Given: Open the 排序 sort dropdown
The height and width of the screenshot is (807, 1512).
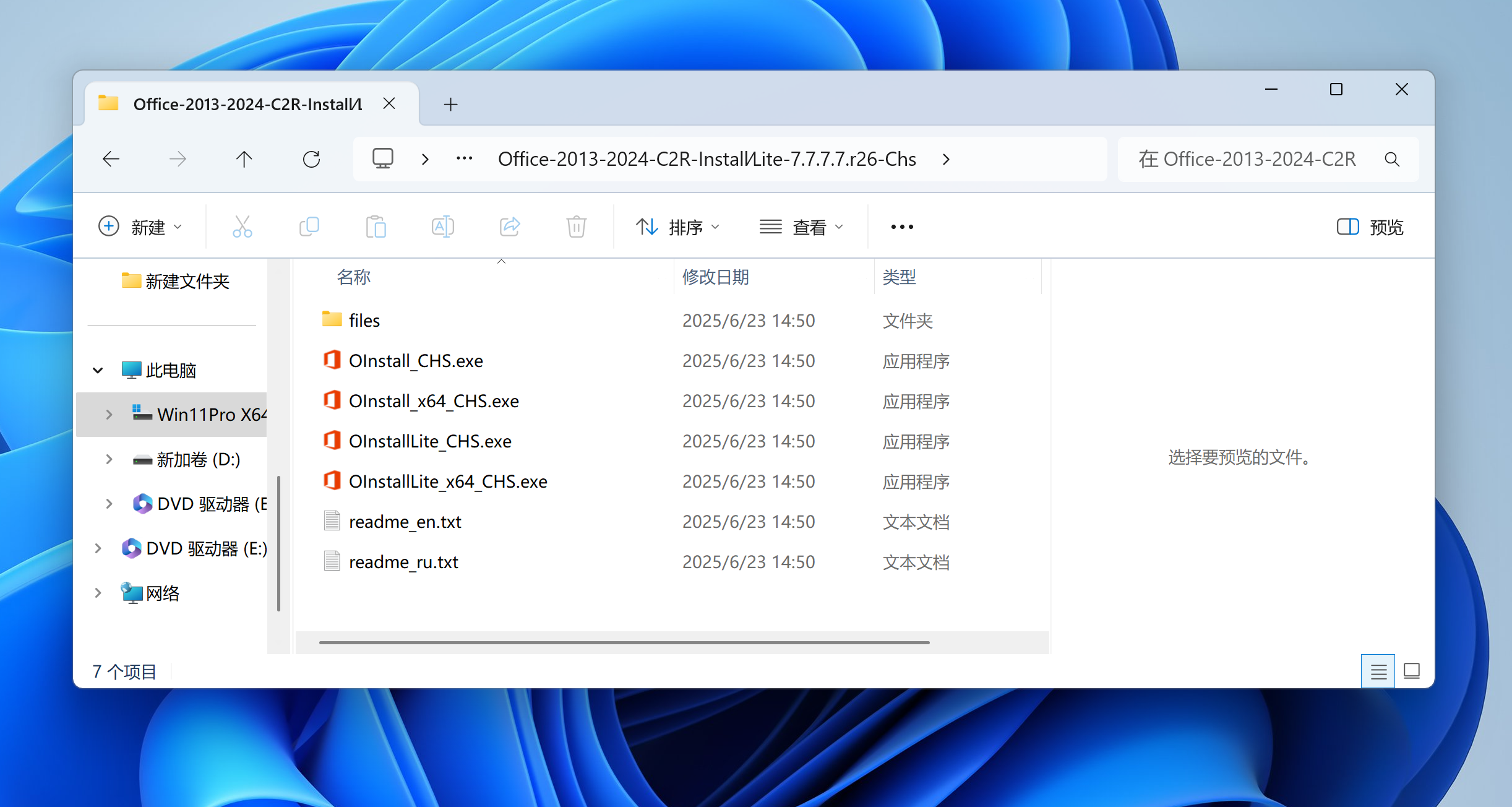Looking at the screenshot, I should (678, 227).
